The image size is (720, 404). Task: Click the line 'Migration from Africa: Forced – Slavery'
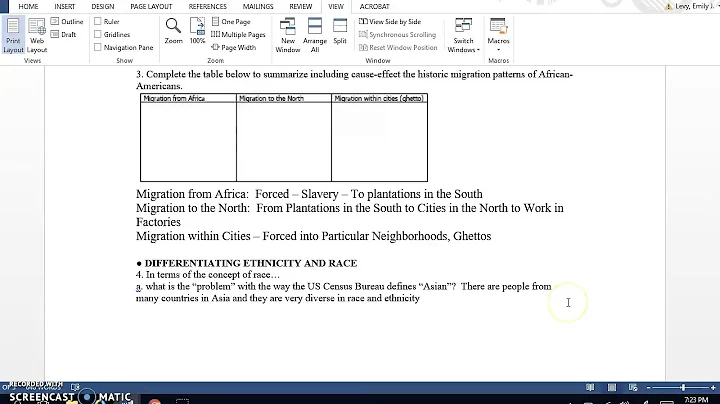309,194
